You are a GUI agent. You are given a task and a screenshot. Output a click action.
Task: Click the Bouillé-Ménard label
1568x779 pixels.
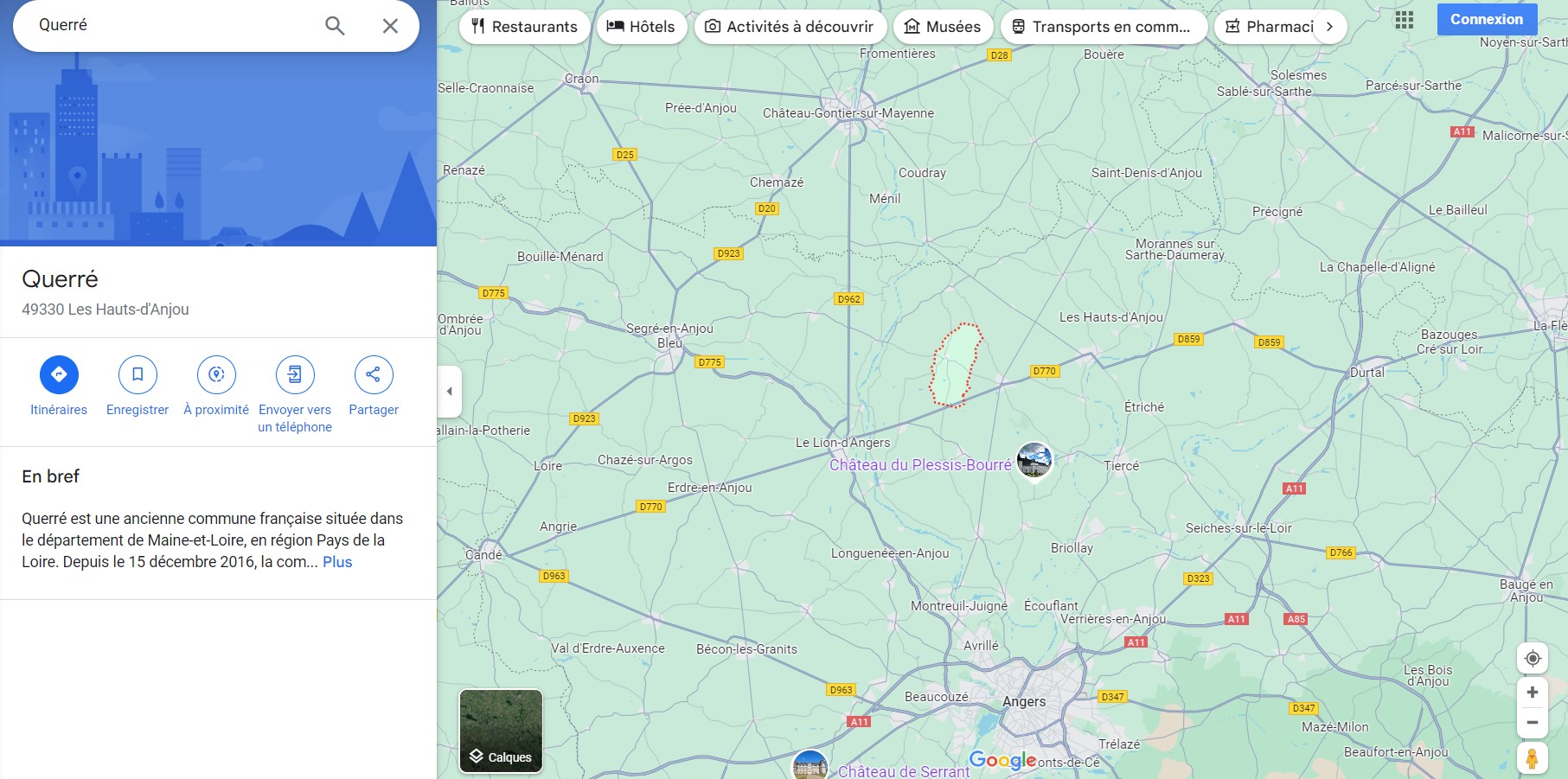click(x=560, y=257)
